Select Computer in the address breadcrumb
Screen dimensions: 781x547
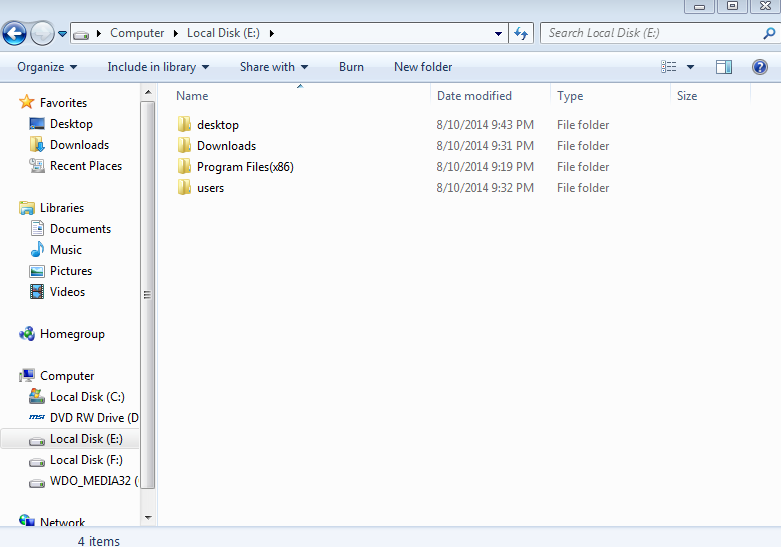coord(137,33)
